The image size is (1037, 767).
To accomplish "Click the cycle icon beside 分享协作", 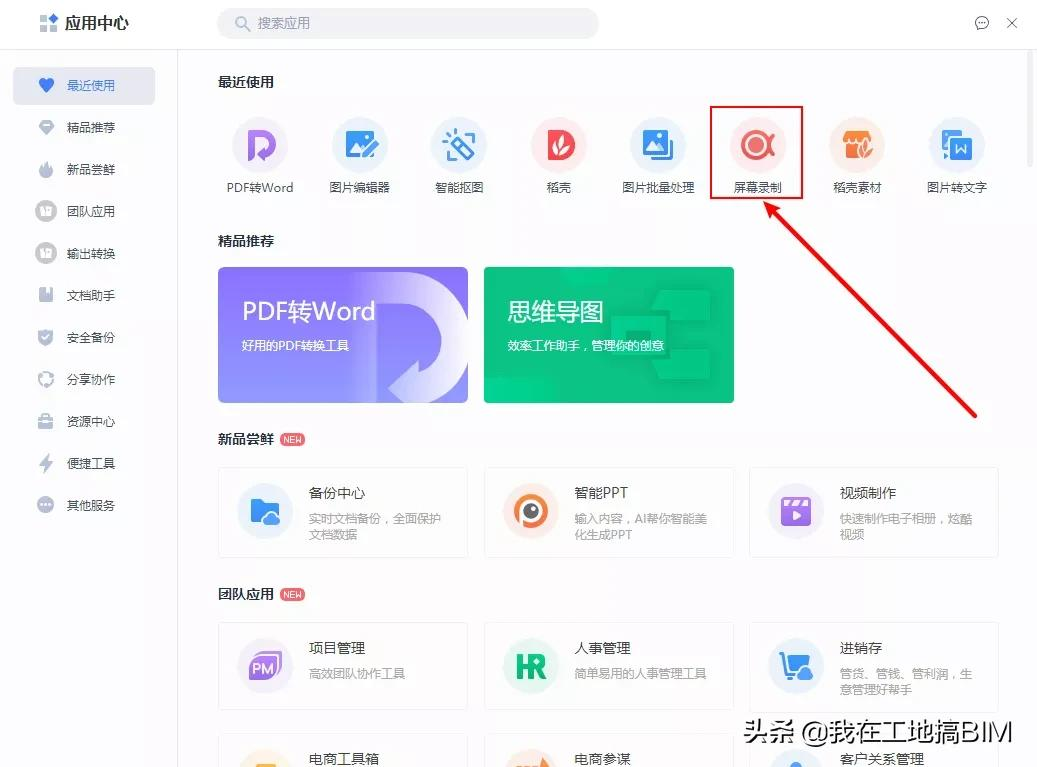I will (46, 380).
